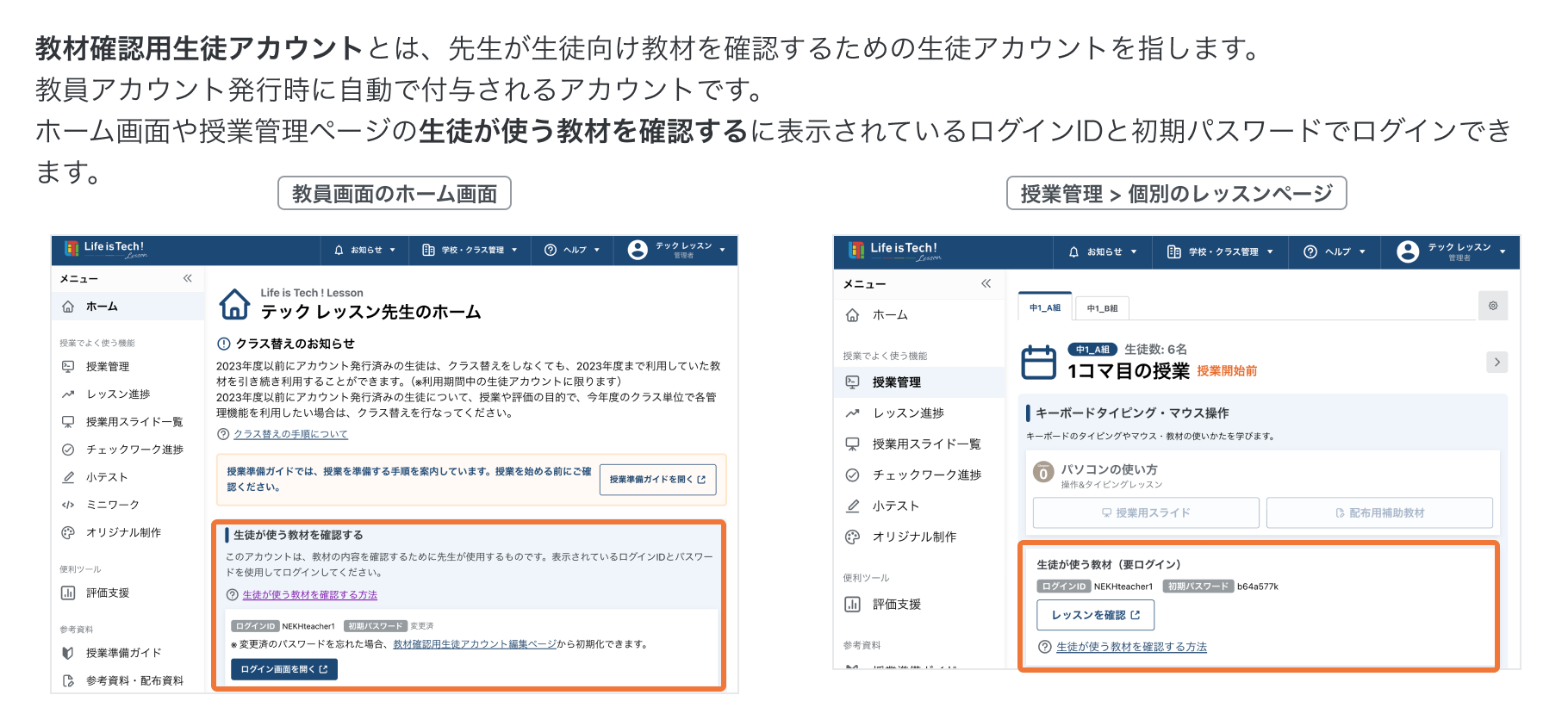Click the bell icon in the home screen header
This screenshot has height=720, width=1568.
pyautogui.click(x=339, y=250)
